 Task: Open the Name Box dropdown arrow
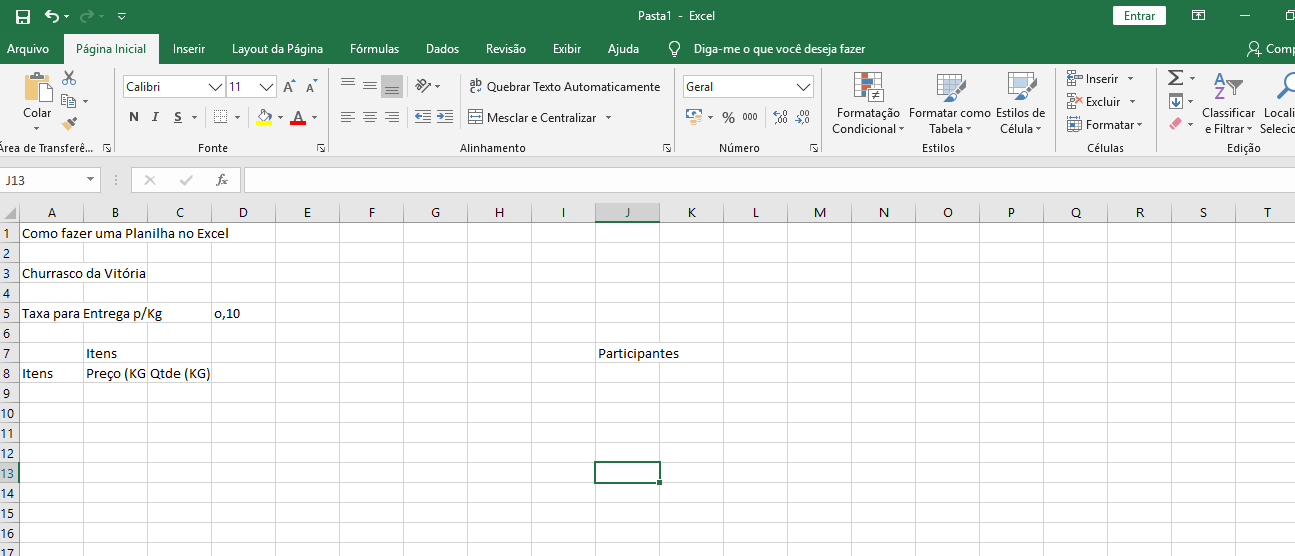[x=91, y=180]
